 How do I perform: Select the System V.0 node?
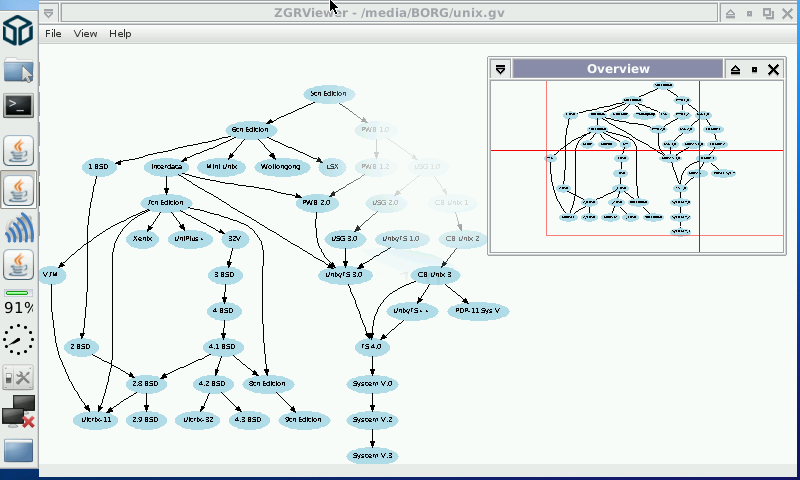pyautogui.click(x=372, y=384)
